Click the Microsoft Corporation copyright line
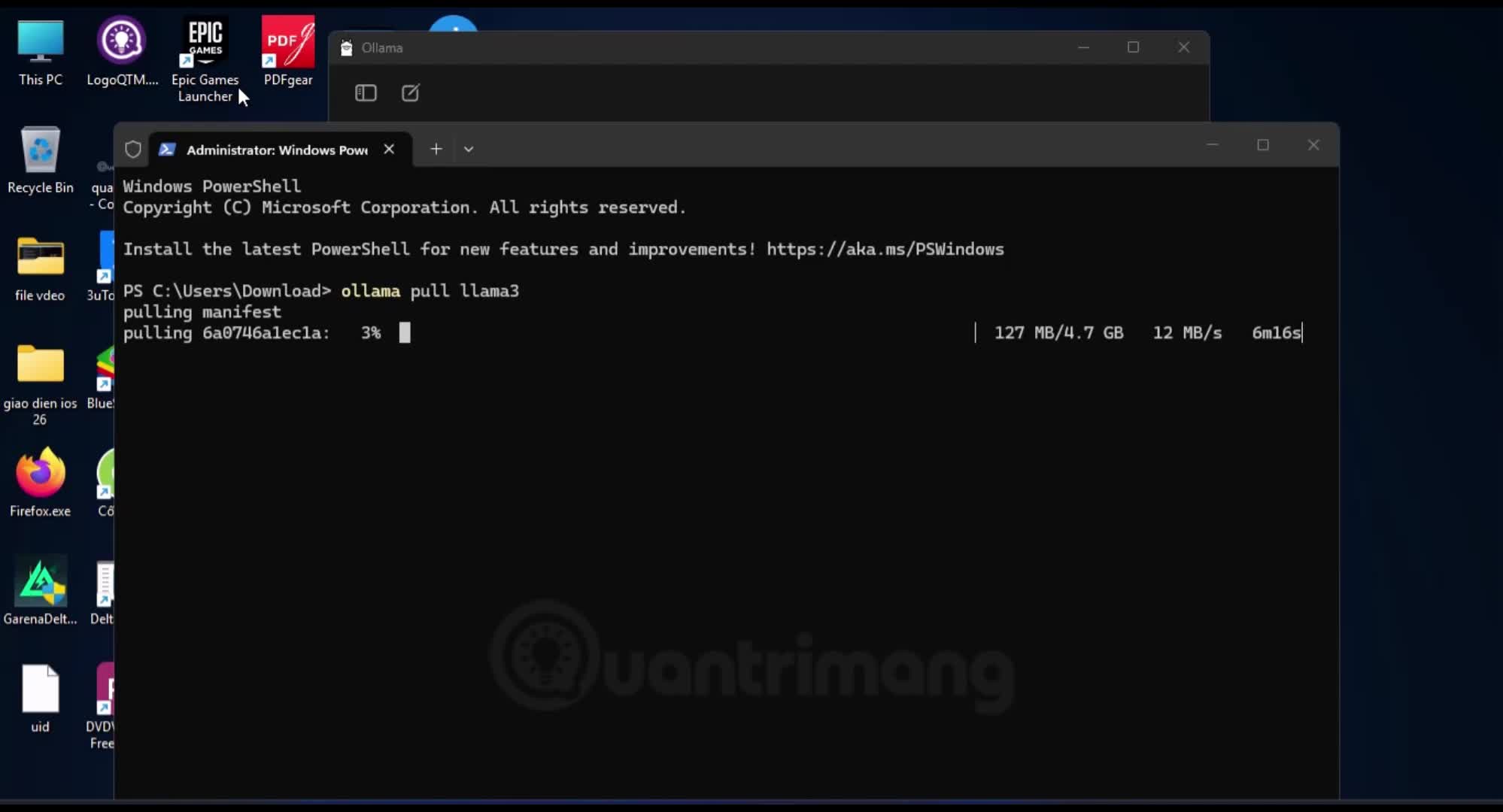This screenshot has width=1503, height=812. (x=405, y=208)
